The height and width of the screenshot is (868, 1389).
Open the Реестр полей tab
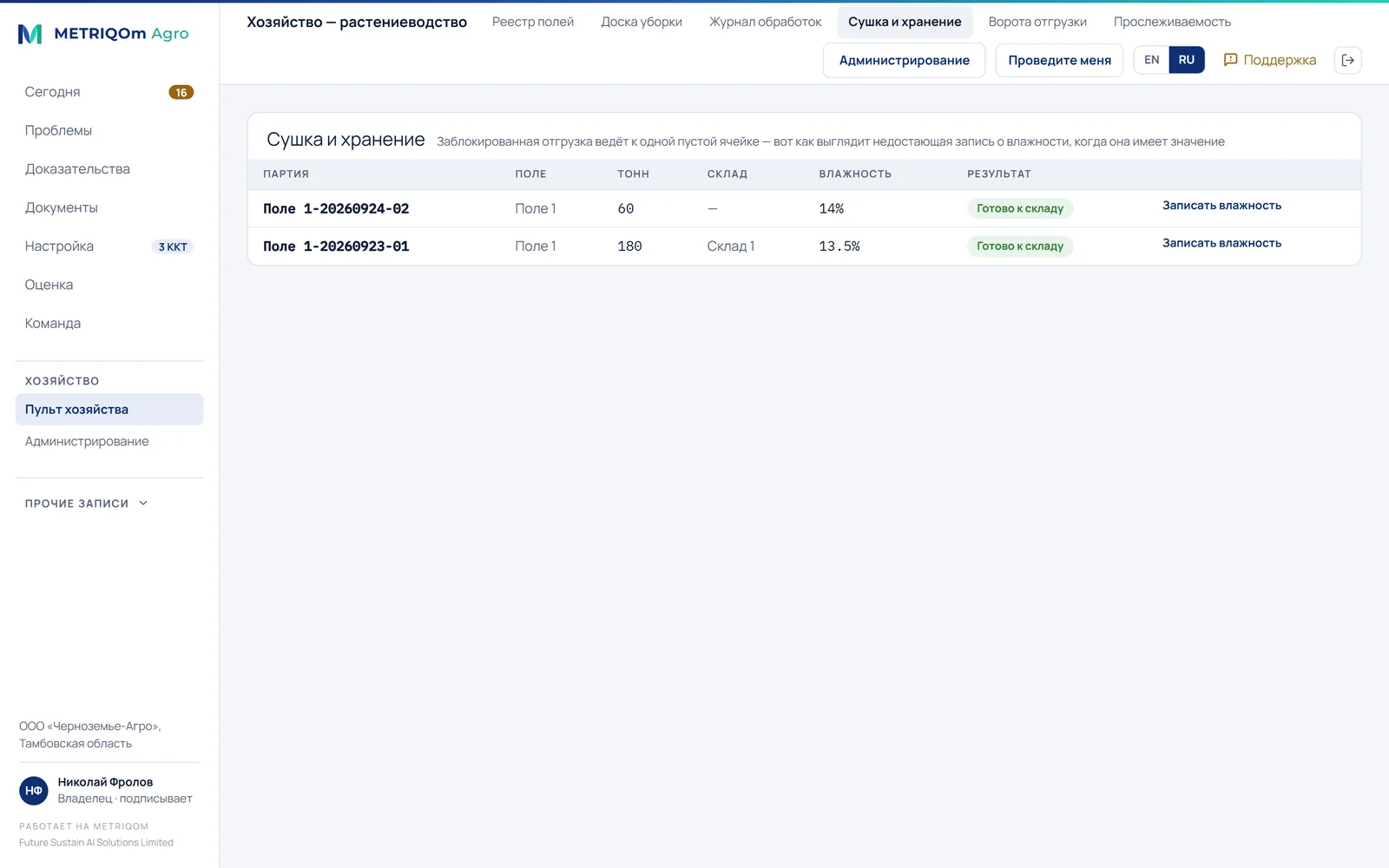point(533,22)
